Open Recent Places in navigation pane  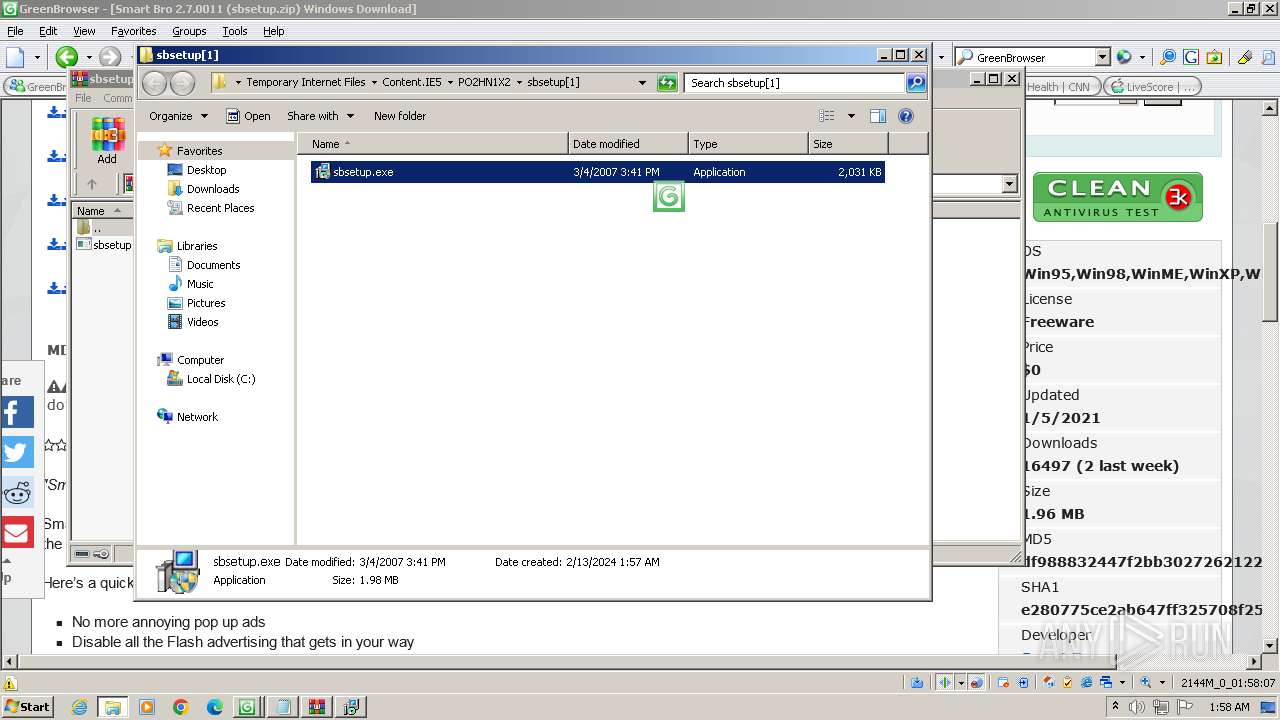(220, 208)
